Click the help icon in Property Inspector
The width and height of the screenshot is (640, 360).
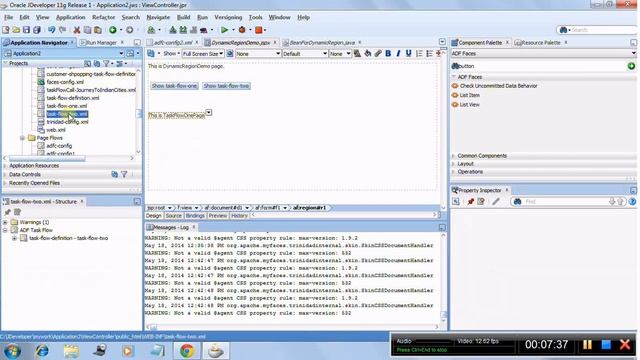point(632,202)
